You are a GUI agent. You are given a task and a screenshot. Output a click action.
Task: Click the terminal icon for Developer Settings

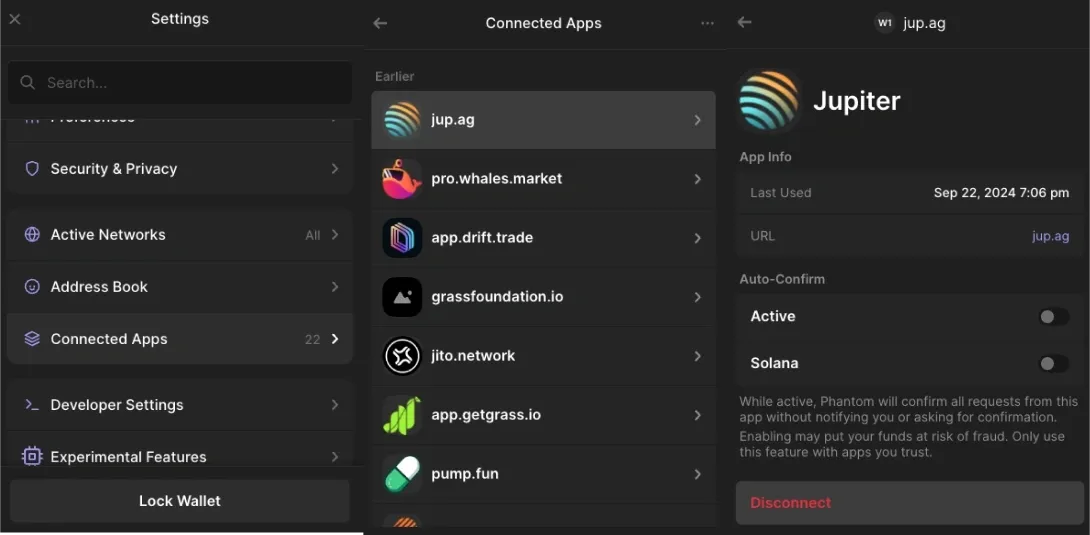point(32,405)
